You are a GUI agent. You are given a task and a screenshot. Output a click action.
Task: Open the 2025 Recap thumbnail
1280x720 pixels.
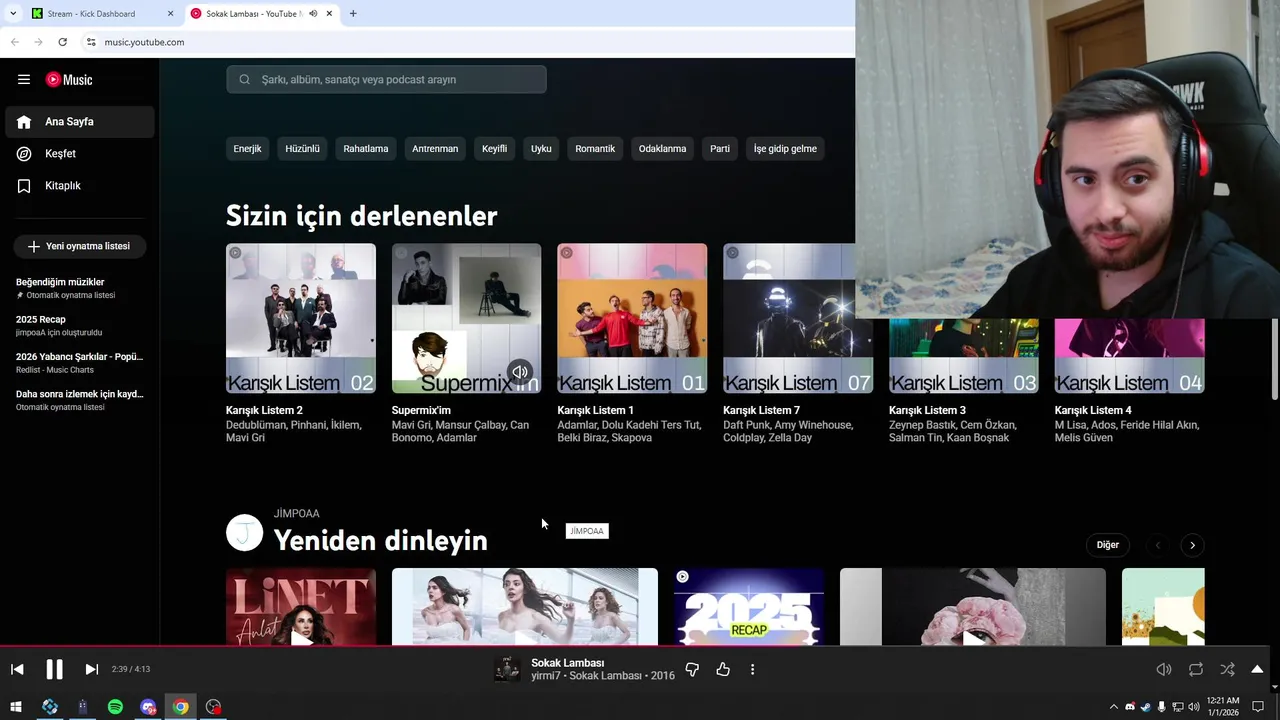[x=749, y=606]
